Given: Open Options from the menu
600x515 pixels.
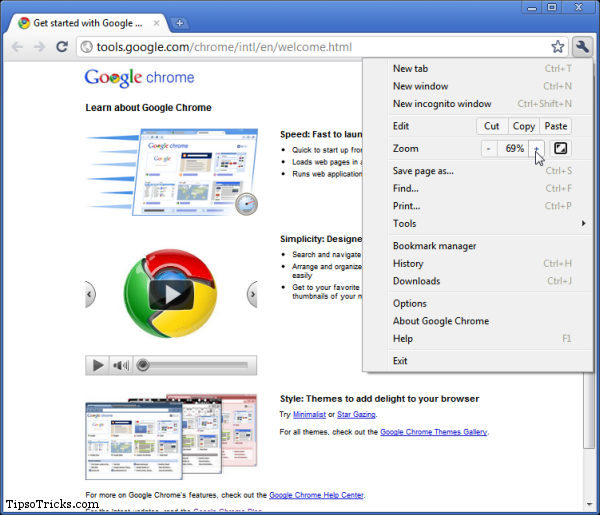Looking at the screenshot, I should (x=489, y=303).
